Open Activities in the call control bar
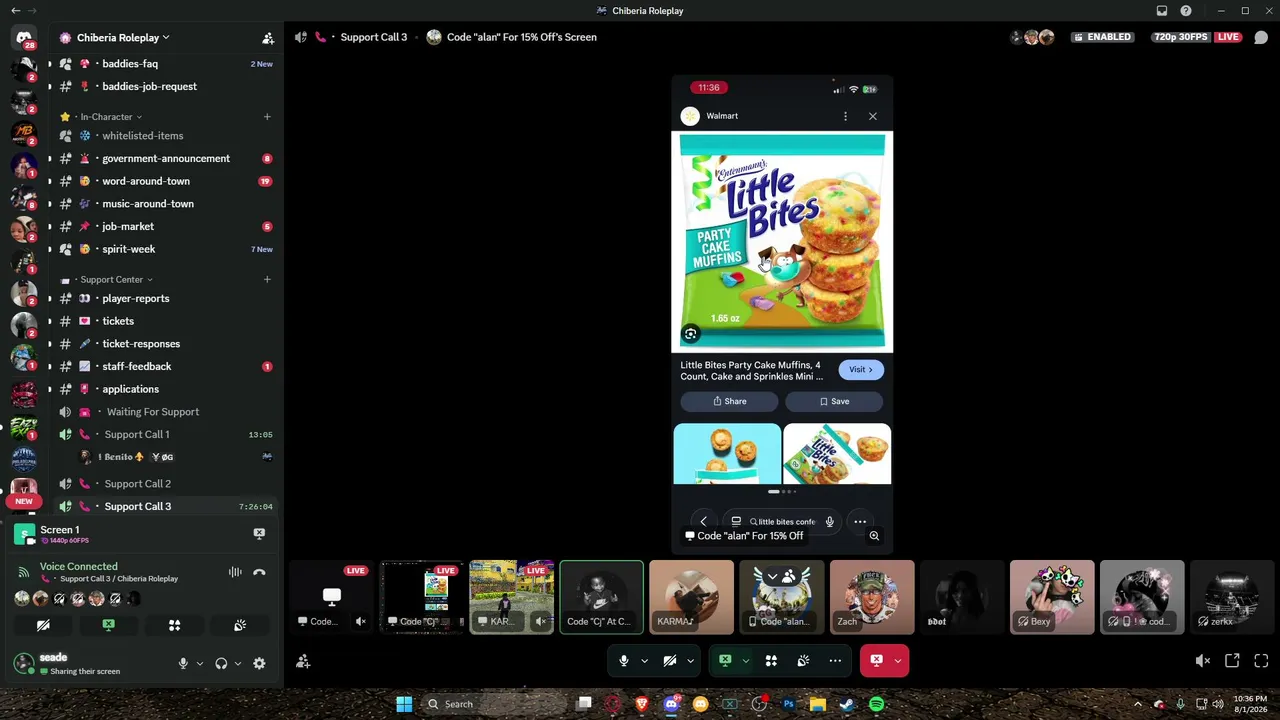The image size is (1280, 720). (x=771, y=661)
